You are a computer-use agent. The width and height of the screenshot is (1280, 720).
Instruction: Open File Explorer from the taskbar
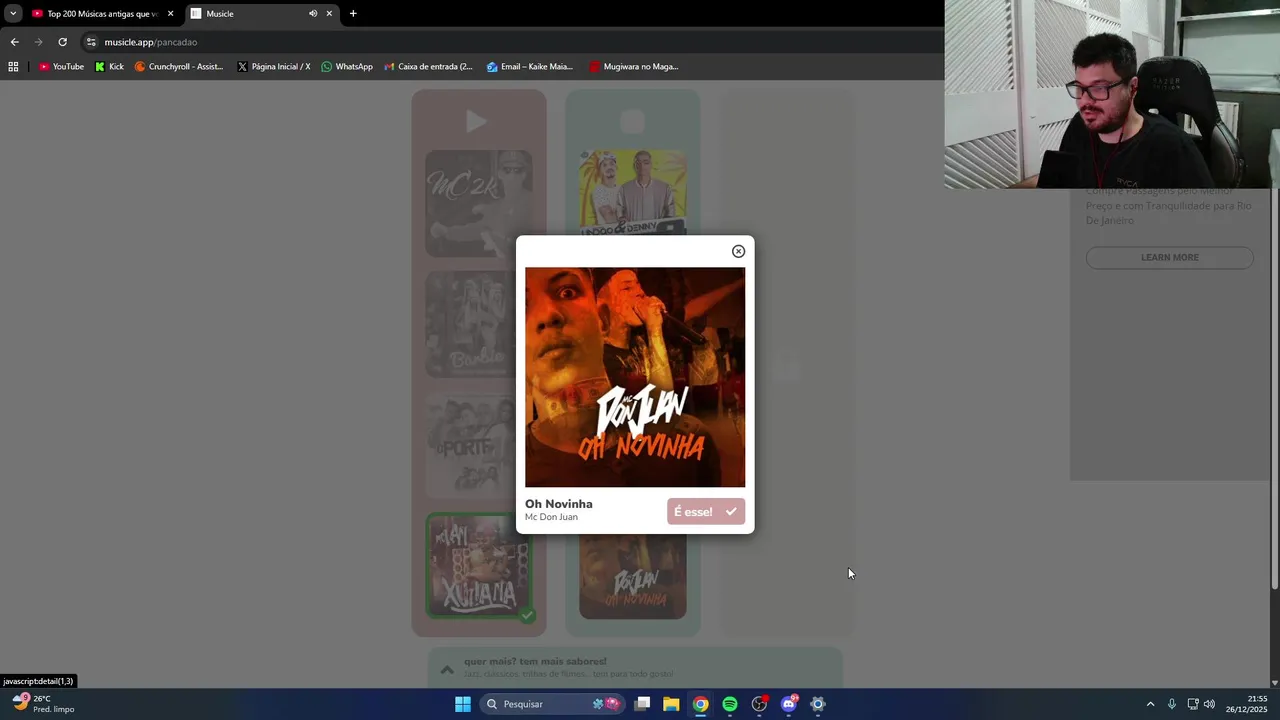(x=671, y=704)
